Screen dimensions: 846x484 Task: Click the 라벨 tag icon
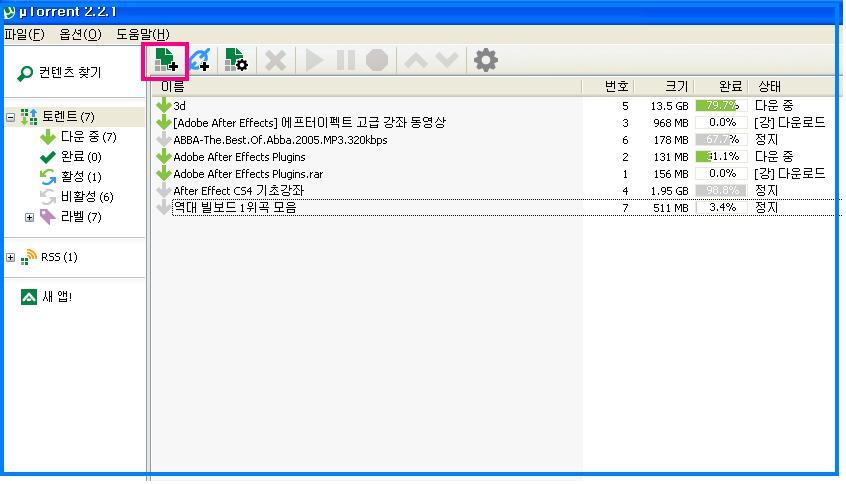47,217
